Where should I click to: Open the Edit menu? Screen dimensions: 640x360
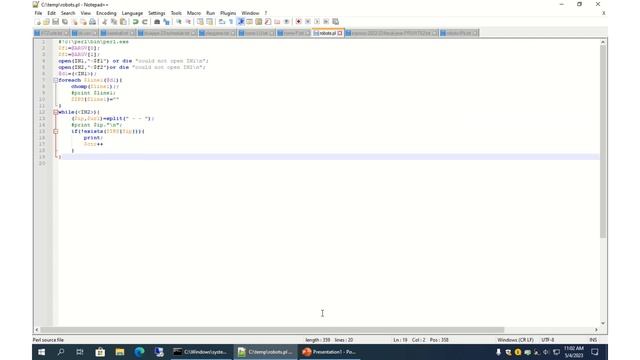point(51,13)
